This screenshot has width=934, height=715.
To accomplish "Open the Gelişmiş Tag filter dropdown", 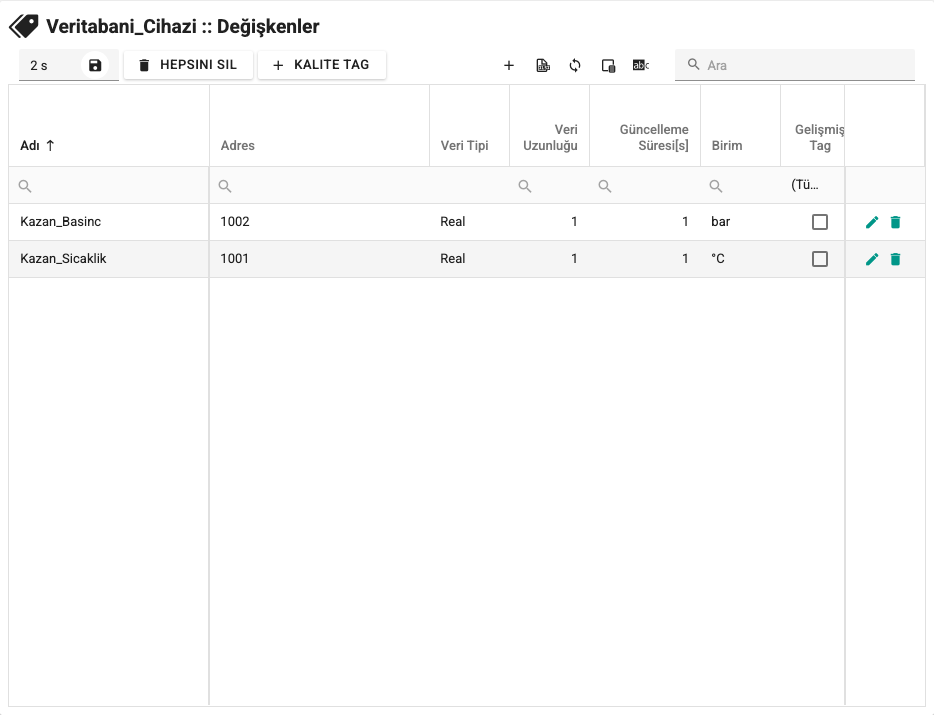I will pos(812,185).
